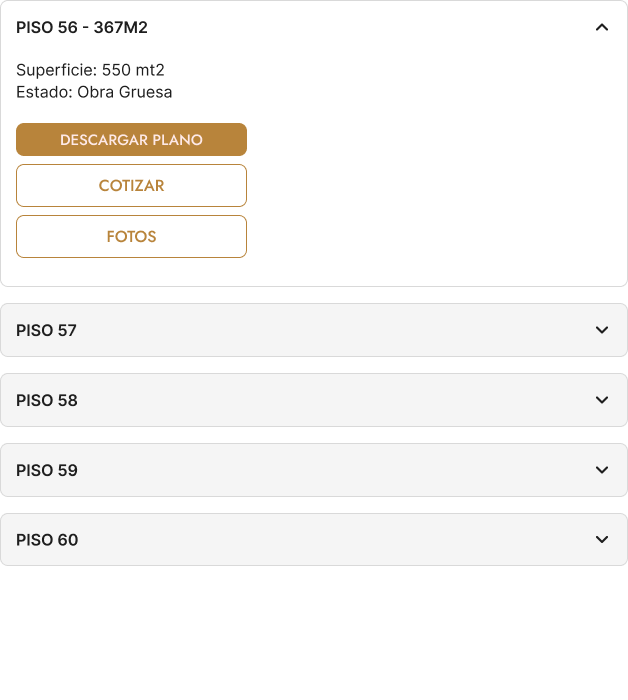Image resolution: width=628 pixels, height=700 pixels.
Task: Click the down chevron on PISO 58
Action: [602, 400]
